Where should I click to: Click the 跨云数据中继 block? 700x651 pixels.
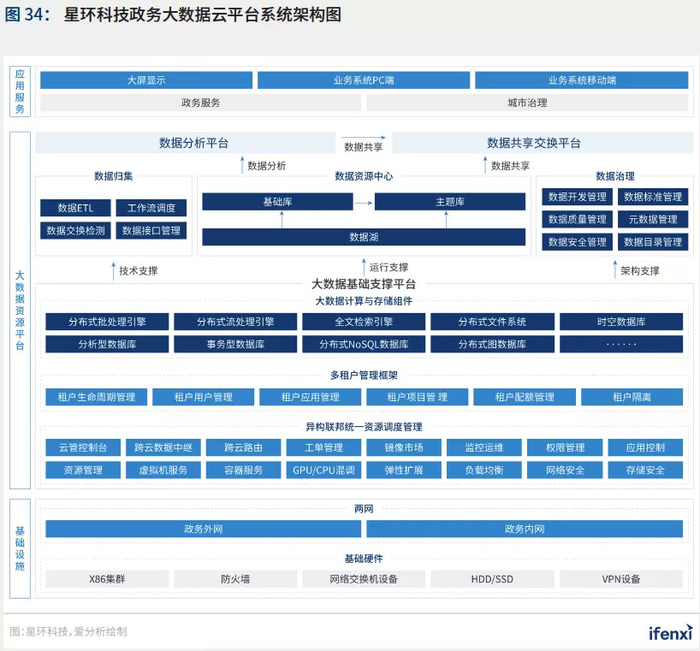click(x=163, y=447)
